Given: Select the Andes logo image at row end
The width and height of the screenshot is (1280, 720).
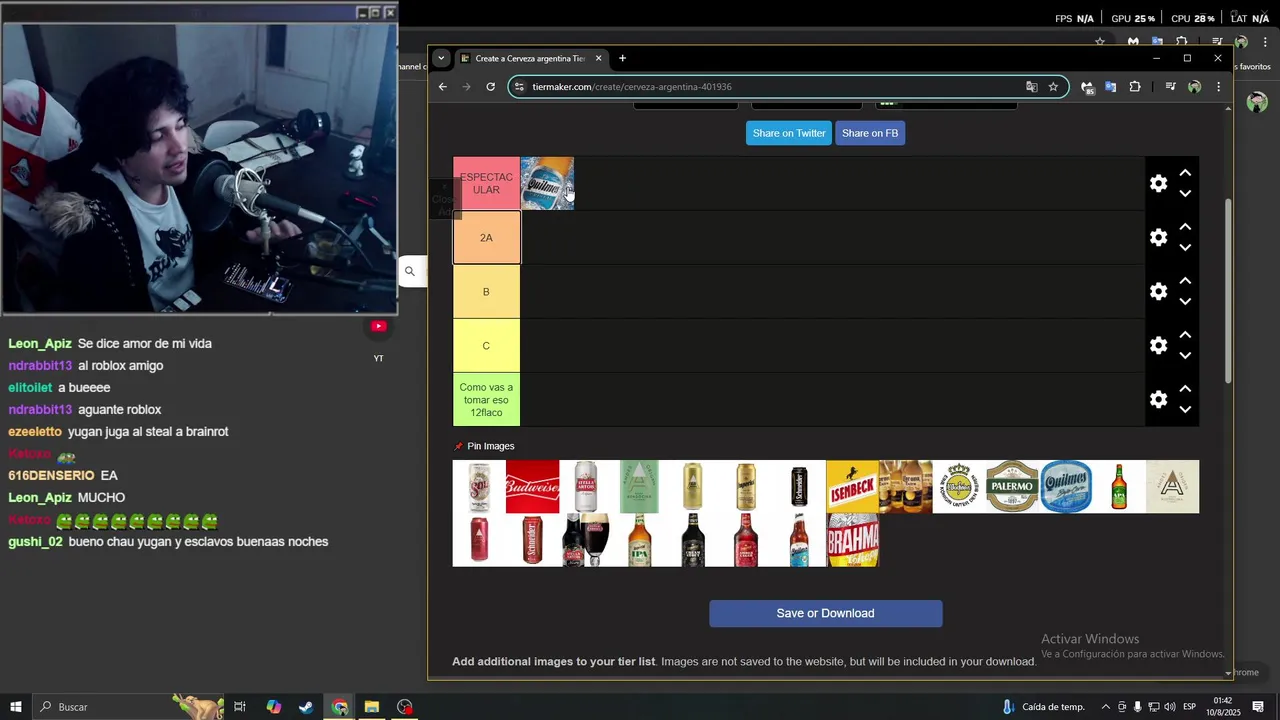Looking at the screenshot, I should [x=1173, y=487].
